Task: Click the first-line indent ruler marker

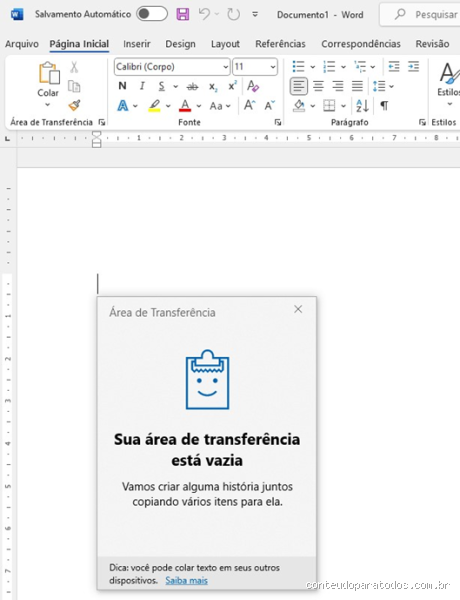Action: click(97, 135)
